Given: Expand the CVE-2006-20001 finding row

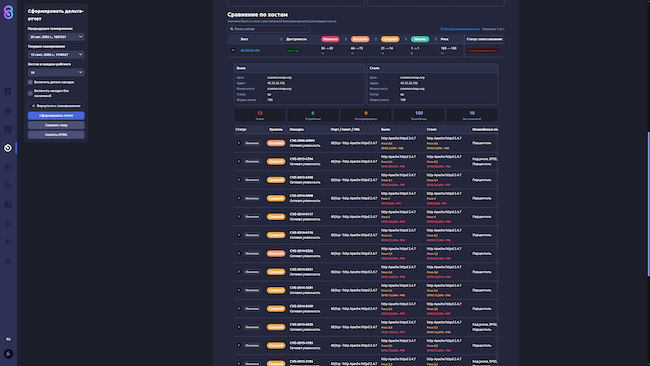Looking at the screenshot, I should coord(238,143).
